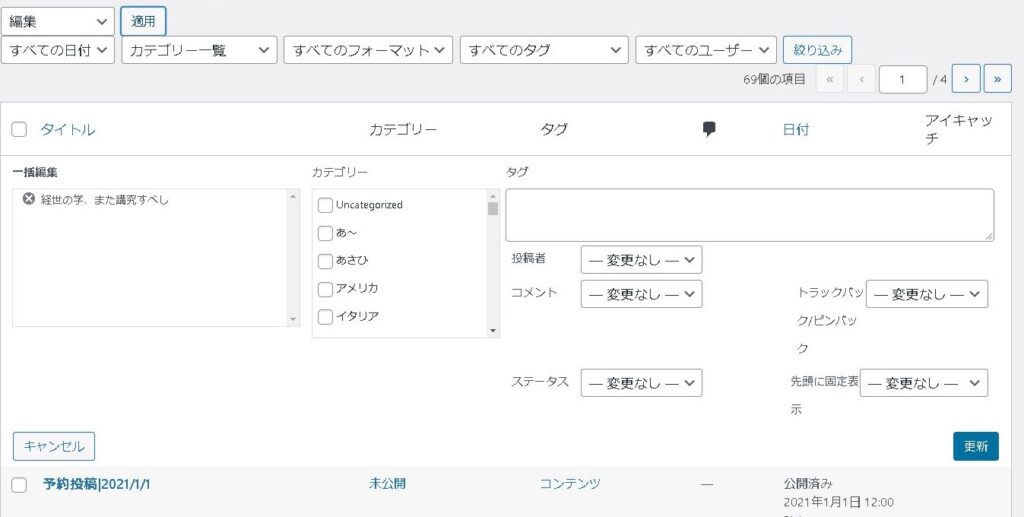Tick the アメリカ category checkbox

click(x=325, y=289)
